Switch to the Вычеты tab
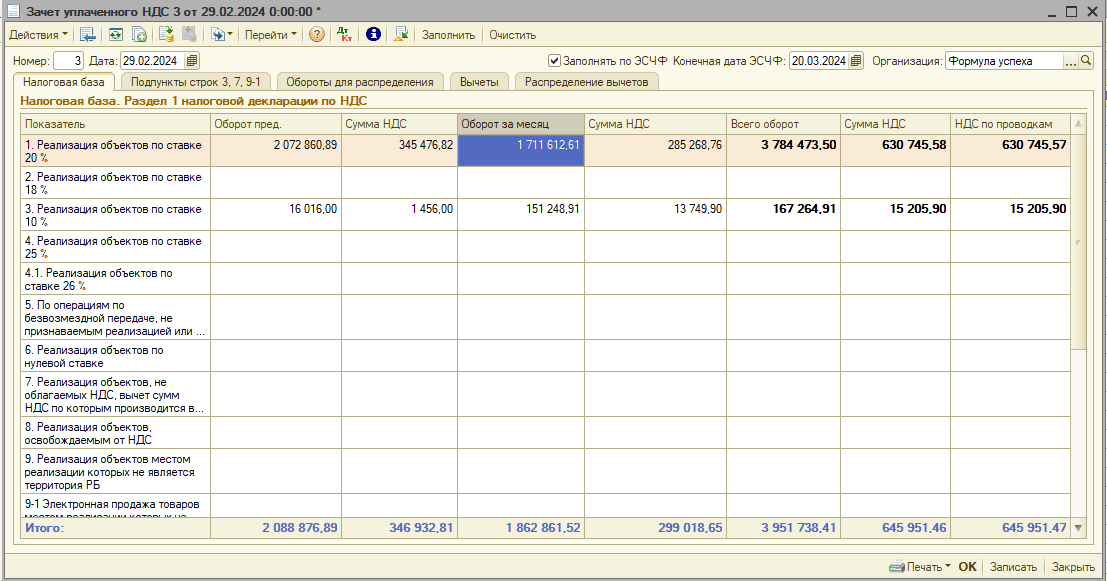 coord(479,82)
